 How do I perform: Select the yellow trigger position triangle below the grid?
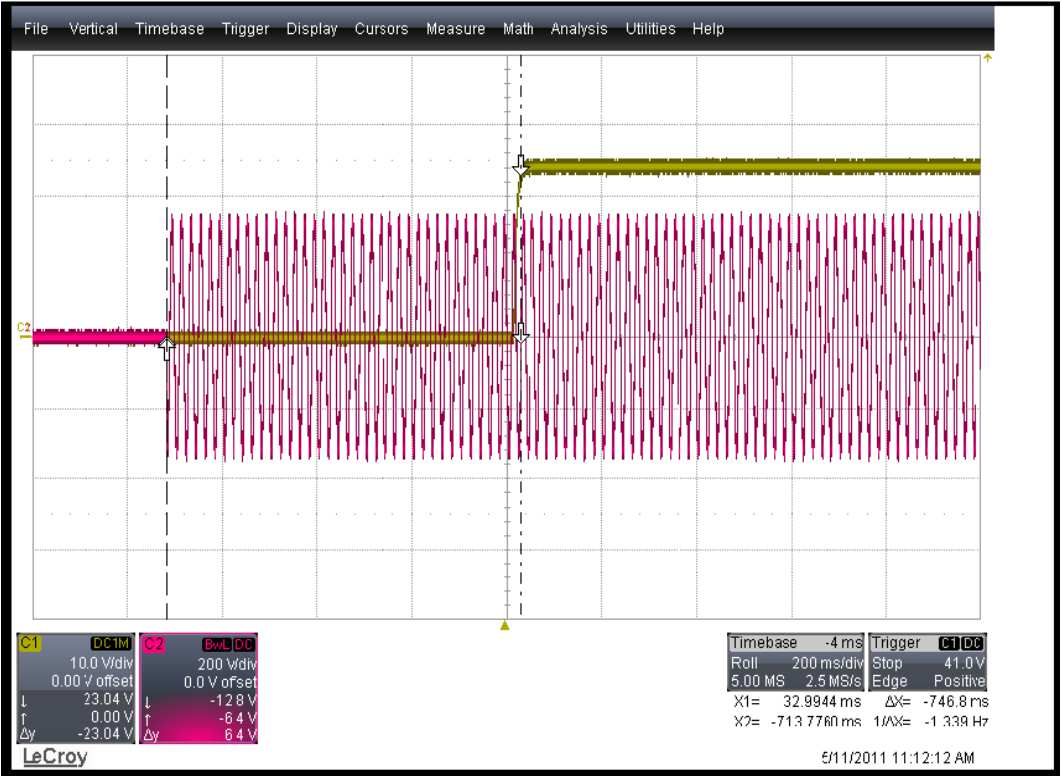(505, 627)
